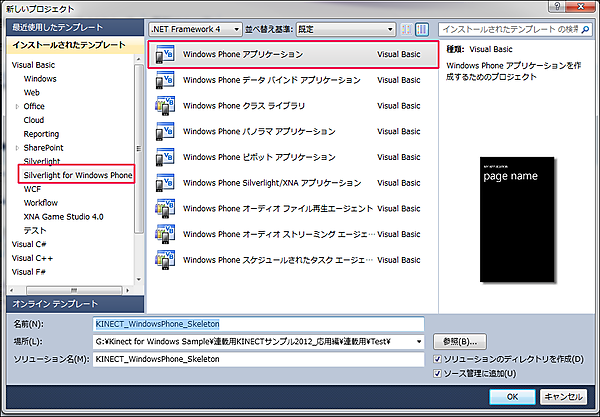Expand the Office node in template tree
The width and height of the screenshot is (600, 417).
click(17, 105)
